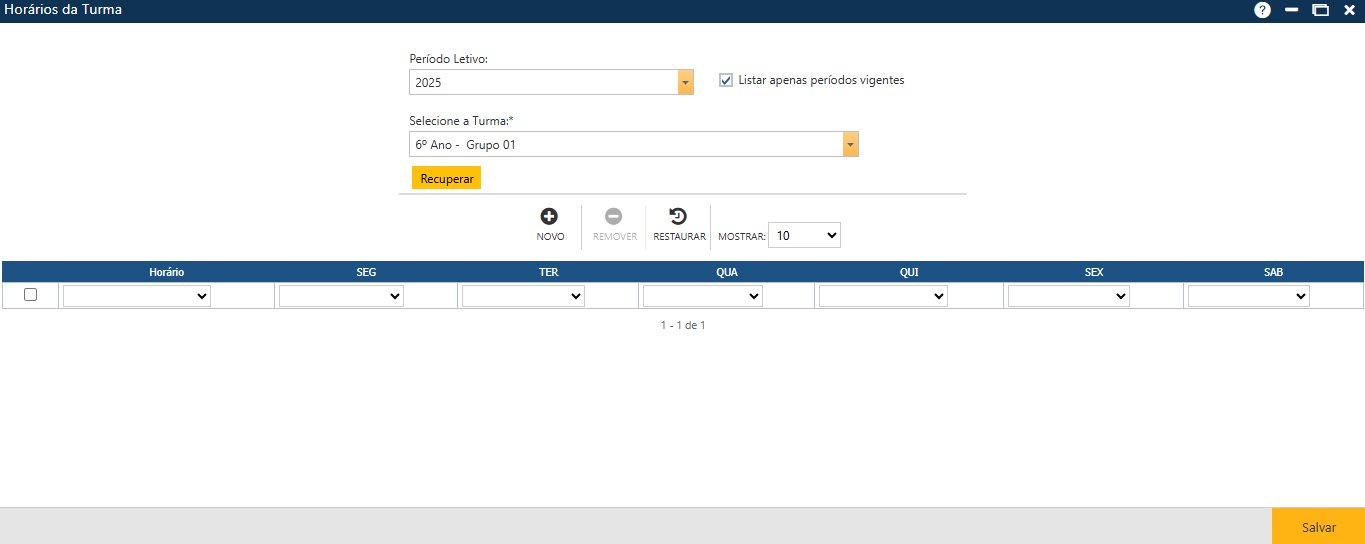The width and height of the screenshot is (1365, 544).
Task: Open the Horário column dropdown
Action: 137,296
